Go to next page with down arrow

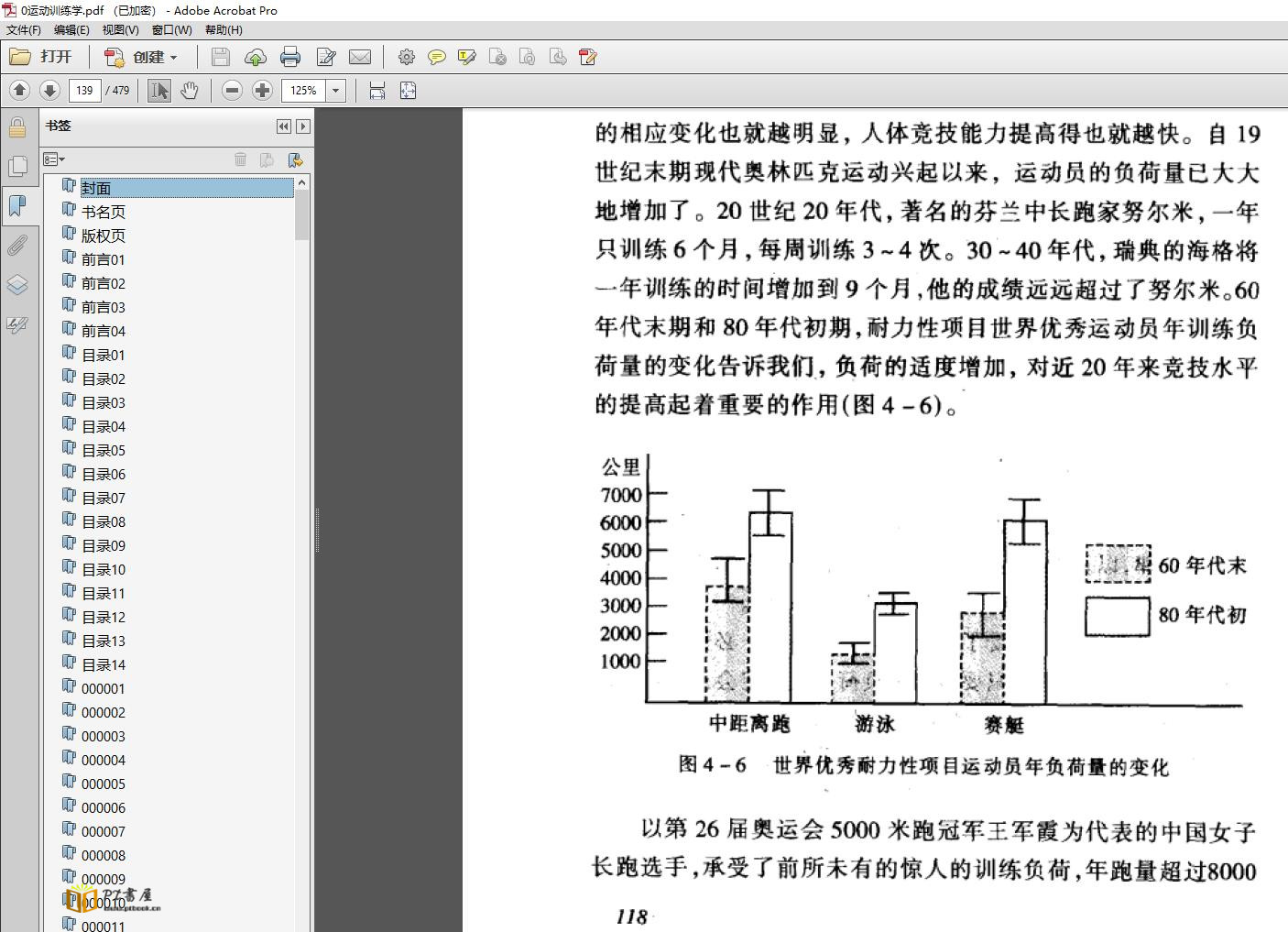point(49,90)
